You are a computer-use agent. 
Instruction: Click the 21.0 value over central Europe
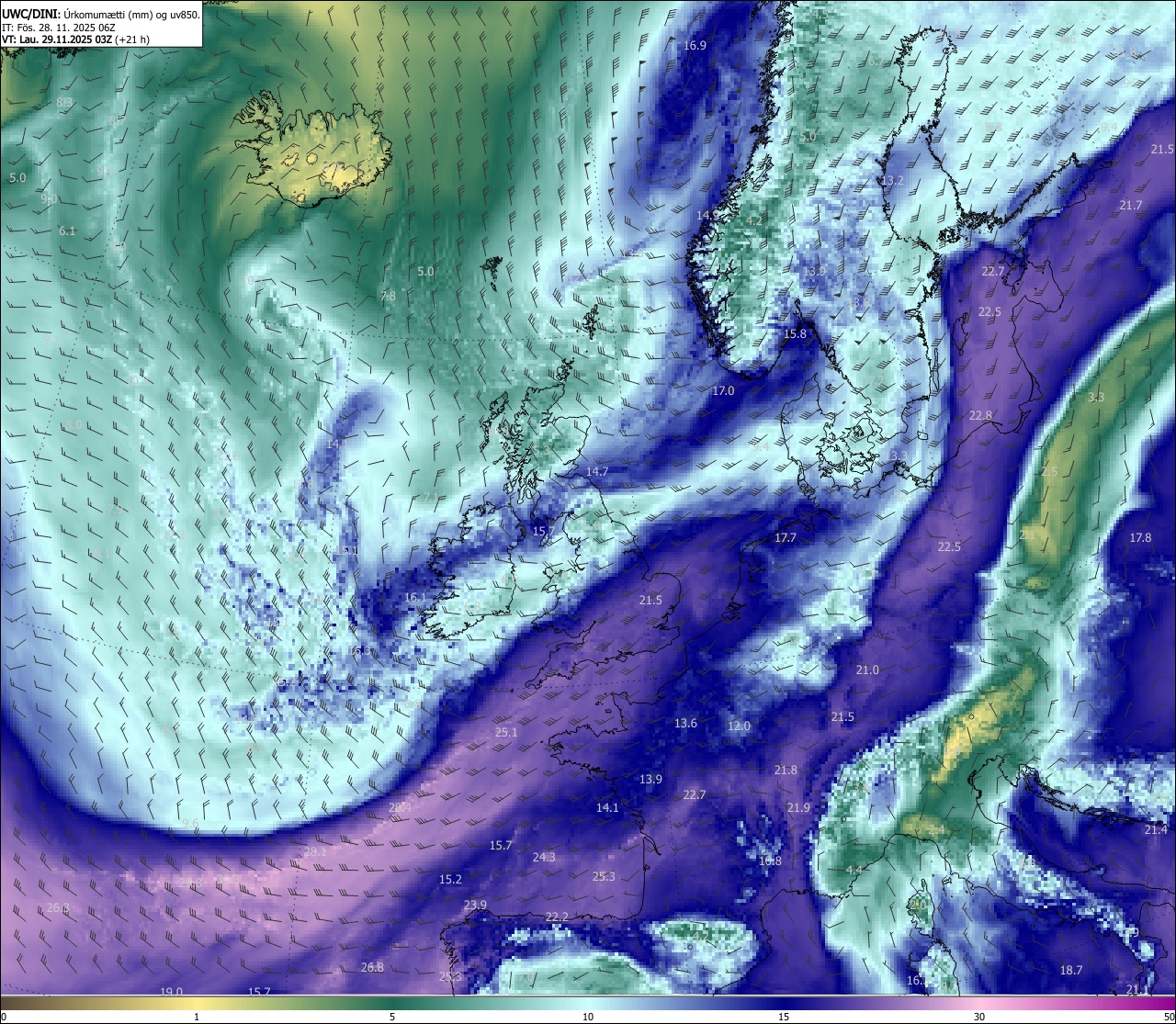click(867, 670)
